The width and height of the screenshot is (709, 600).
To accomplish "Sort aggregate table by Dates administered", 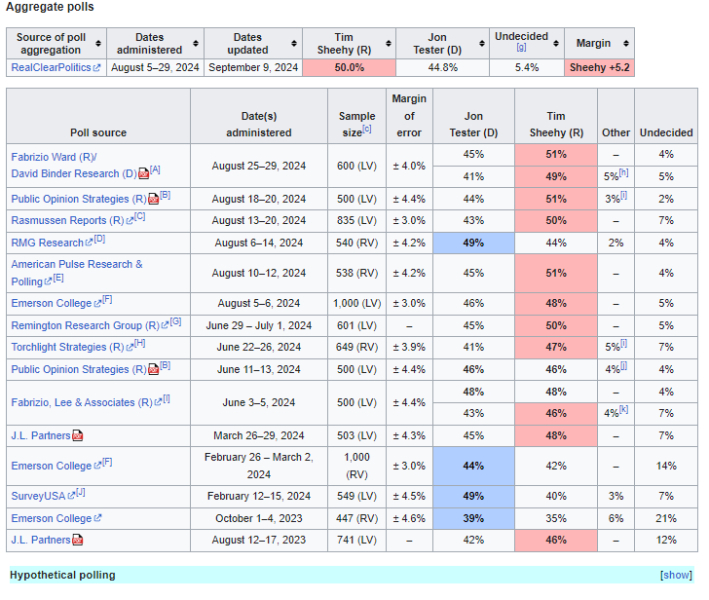I will click(x=195, y=43).
